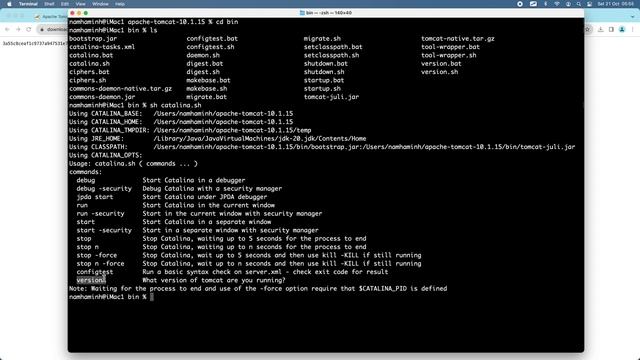Image resolution: width=640 pixels, height=360 pixels.
Task: Click catalina-tasks.xml in listing
Action: coord(102,47)
